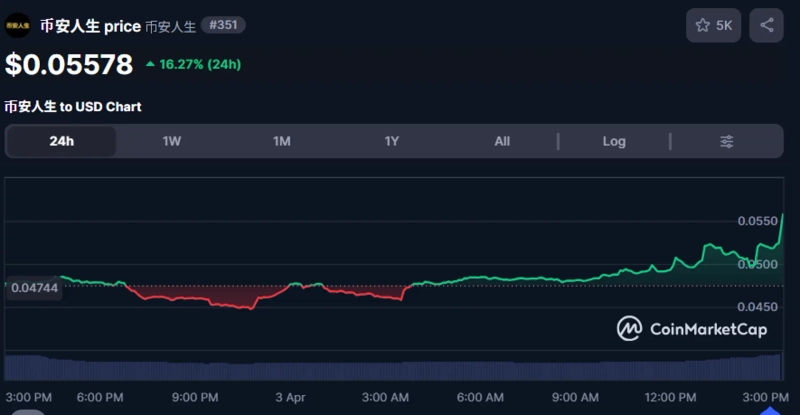Select the 24h timeframe tab

pos(62,141)
